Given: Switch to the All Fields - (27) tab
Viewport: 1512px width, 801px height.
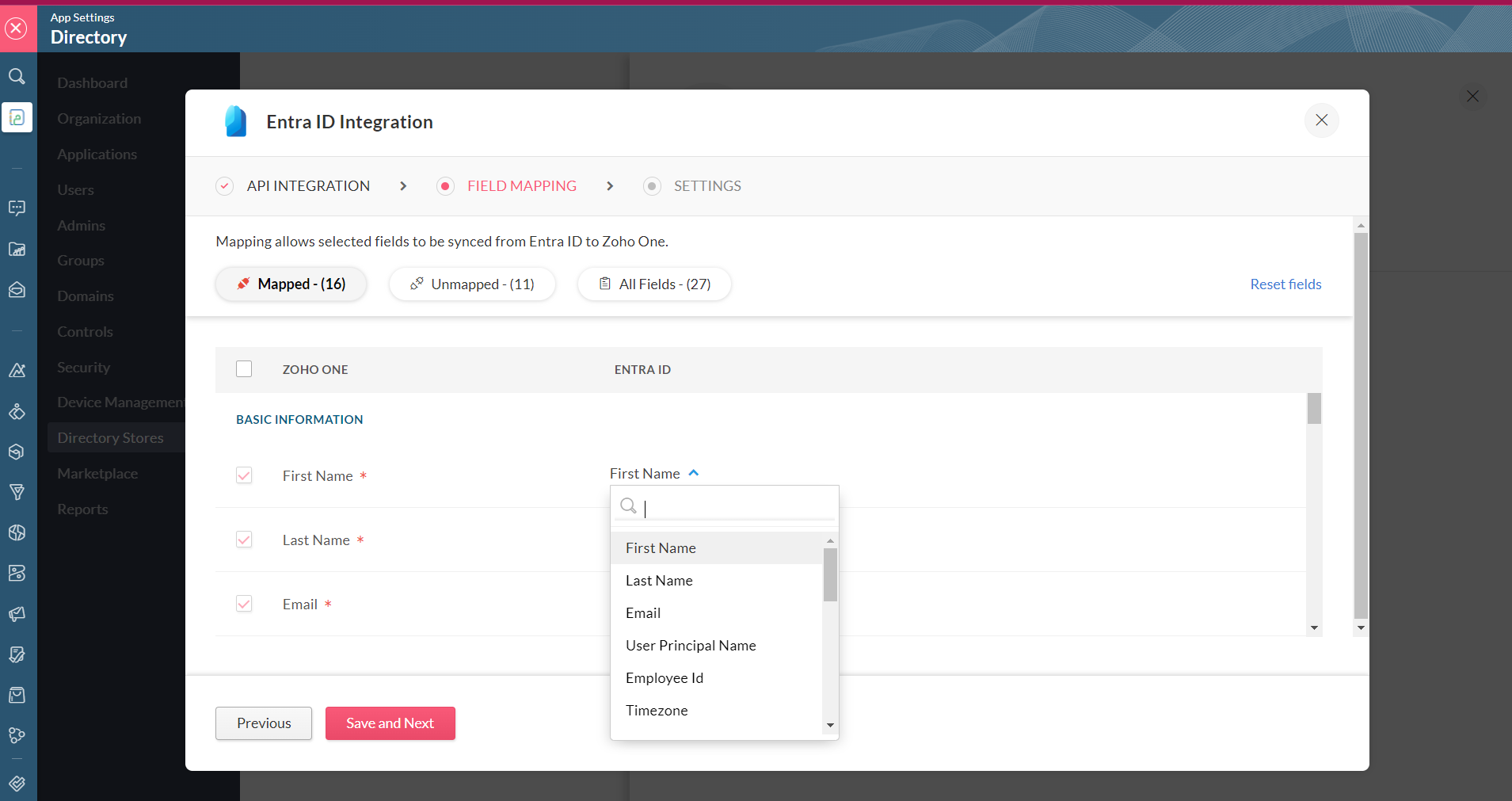Looking at the screenshot, I should 654,284.
